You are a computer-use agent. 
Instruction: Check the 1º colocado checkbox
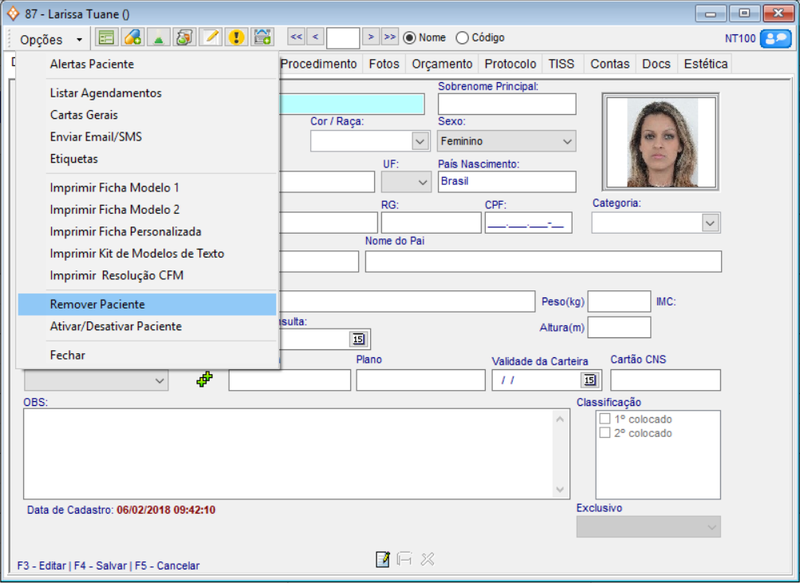604,419
